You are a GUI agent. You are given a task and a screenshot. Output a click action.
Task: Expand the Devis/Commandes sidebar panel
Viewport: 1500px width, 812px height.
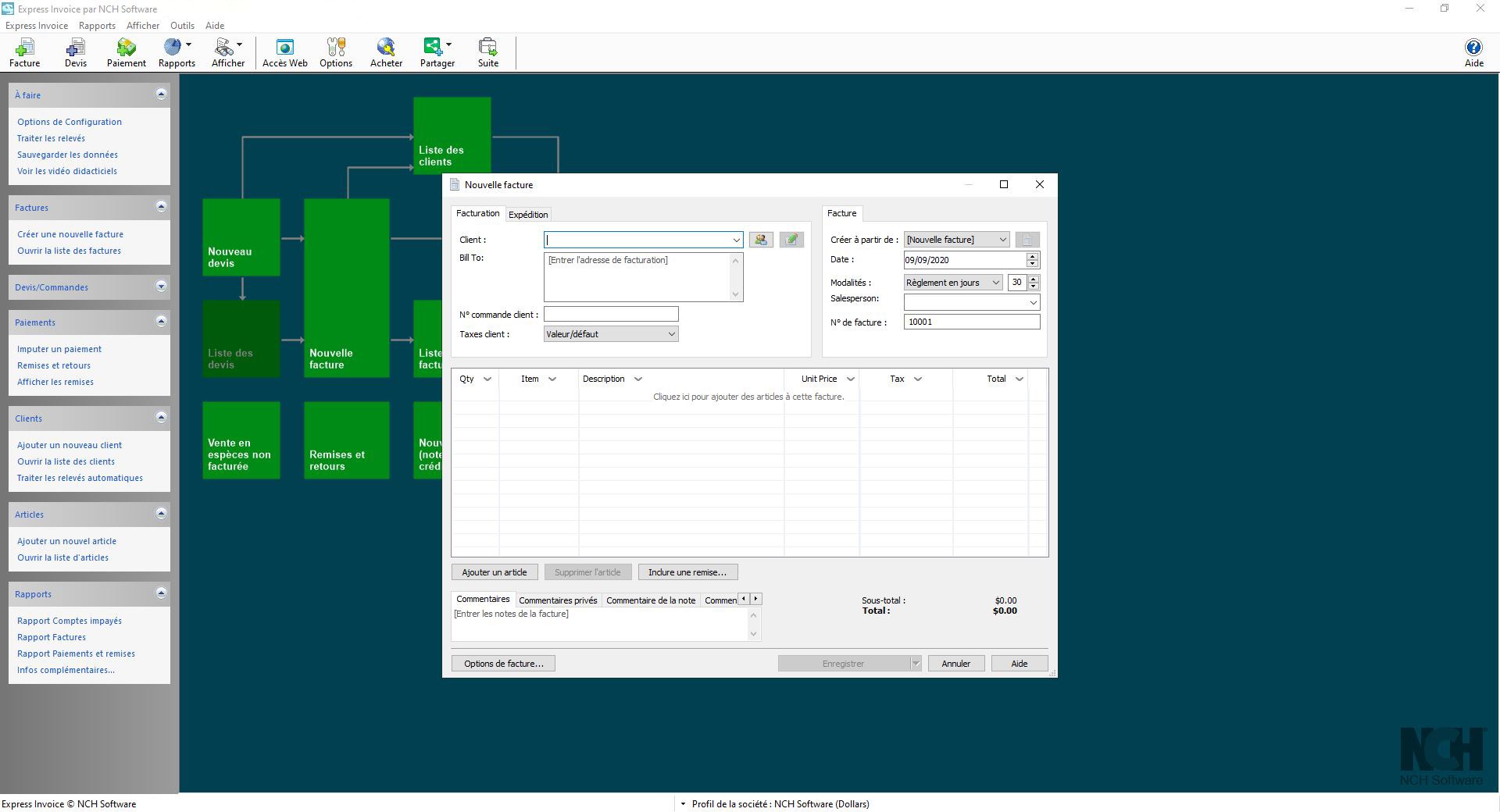[161, 287]
